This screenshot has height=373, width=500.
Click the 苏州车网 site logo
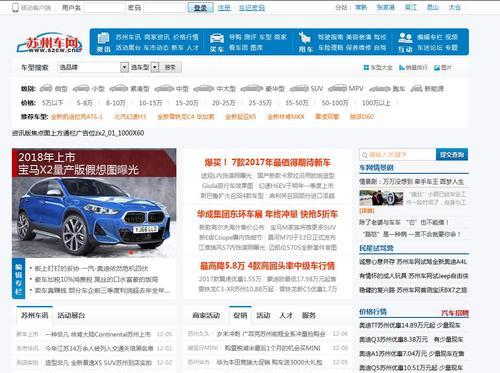[x=49, y=43]
